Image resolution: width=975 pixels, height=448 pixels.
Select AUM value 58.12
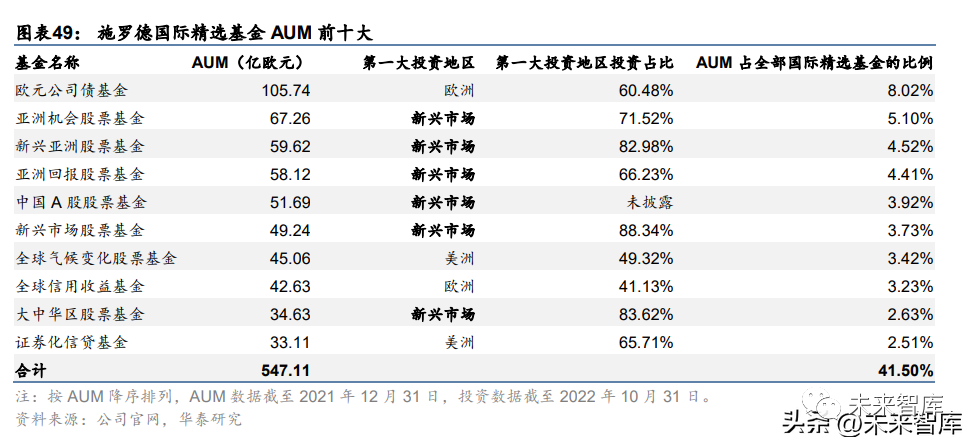(x=290, y=175)
